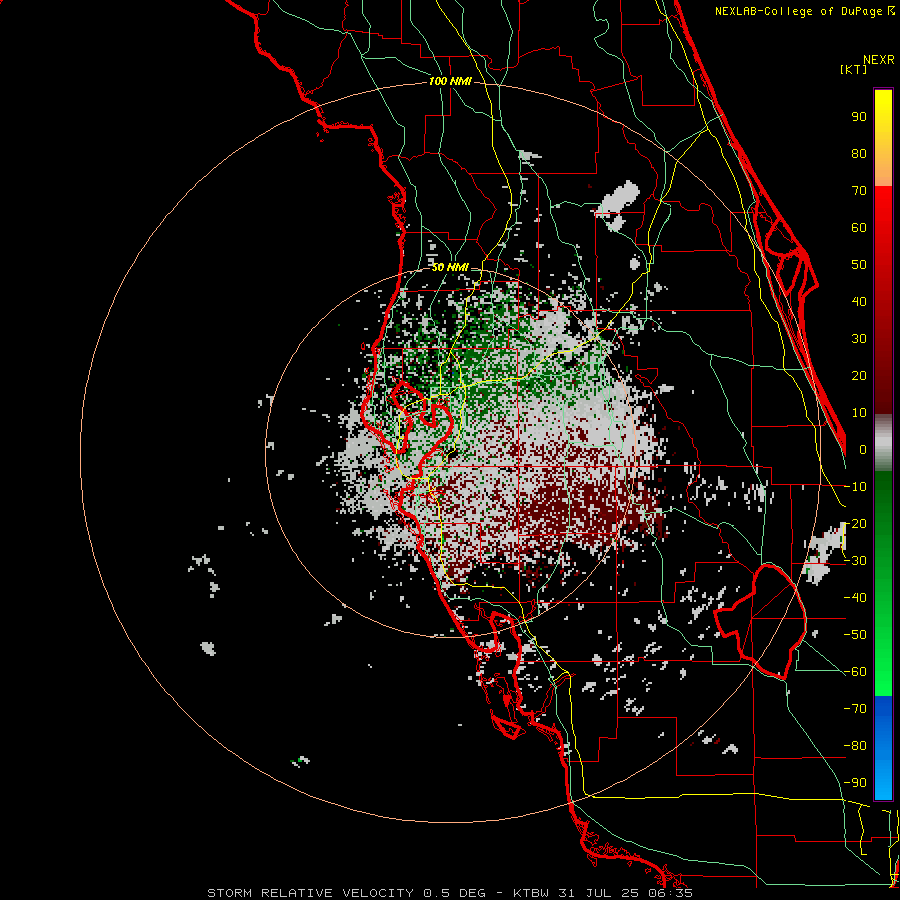Viewport: 900px width, 900px height.
Task: Click the -40 value on the velocity scale
Action: (855, 598)
